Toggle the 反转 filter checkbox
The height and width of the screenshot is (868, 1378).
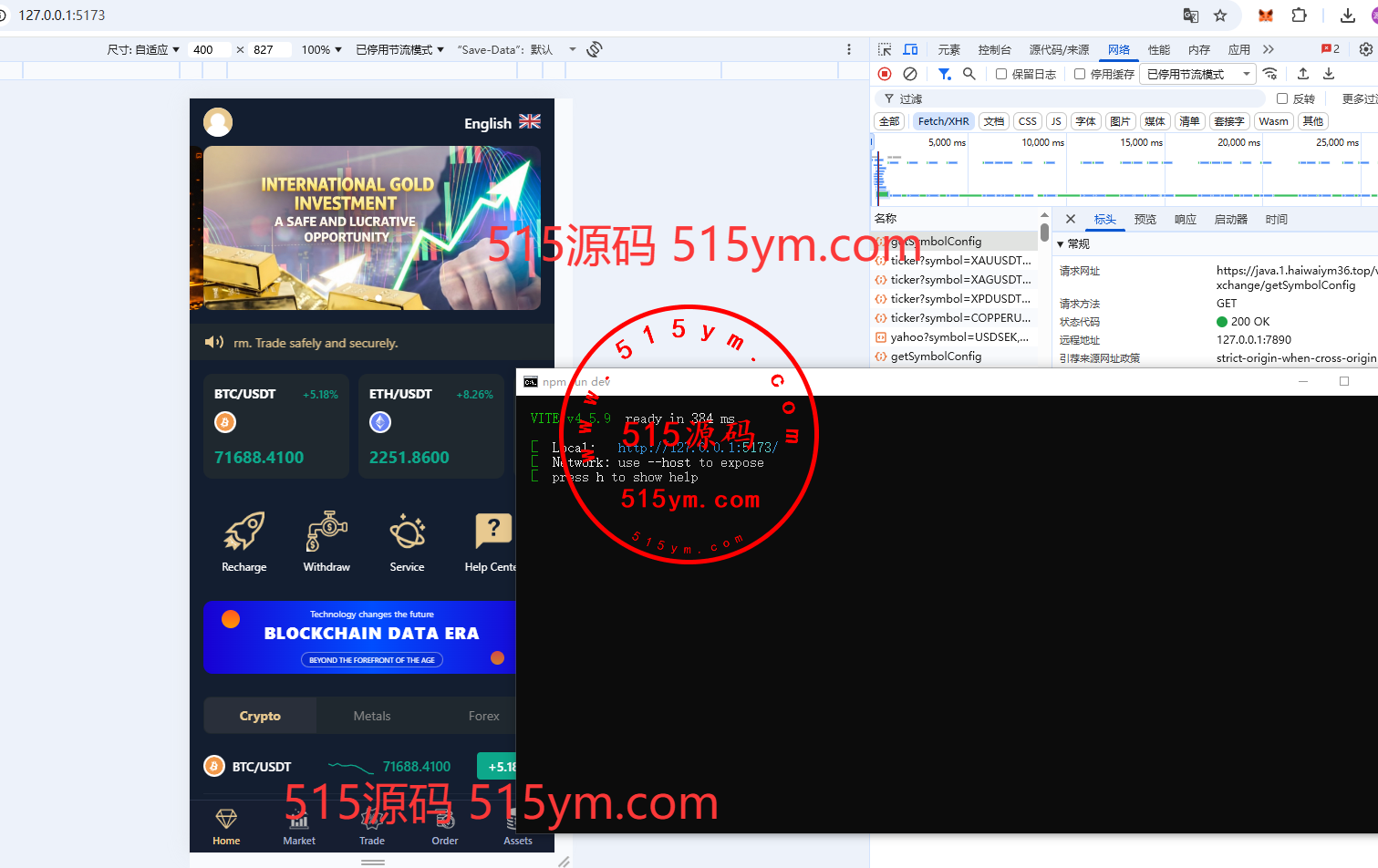click(x=1282, y=98)
